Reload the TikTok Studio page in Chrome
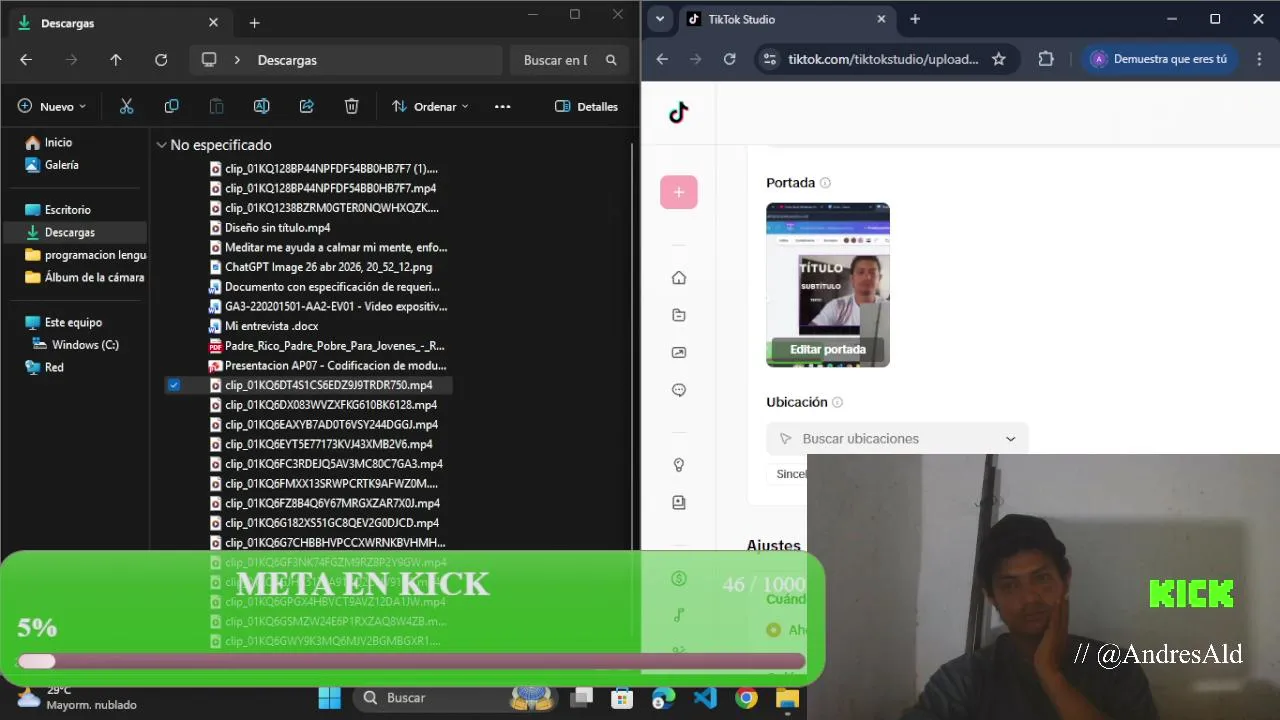 [x=730, y=59]
